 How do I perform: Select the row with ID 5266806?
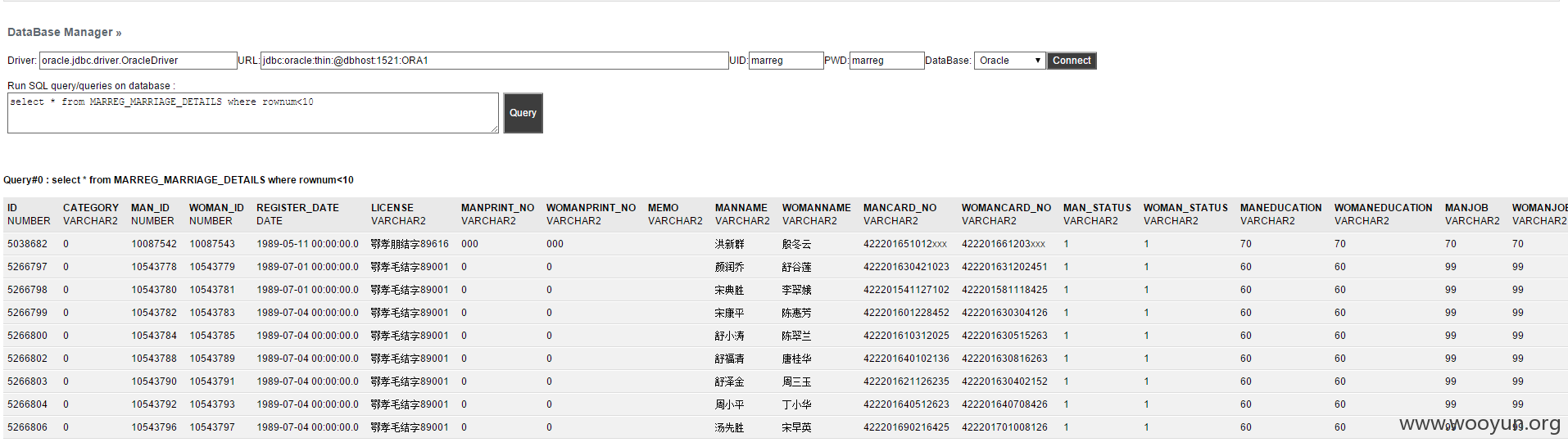click(x=784, y=427)
